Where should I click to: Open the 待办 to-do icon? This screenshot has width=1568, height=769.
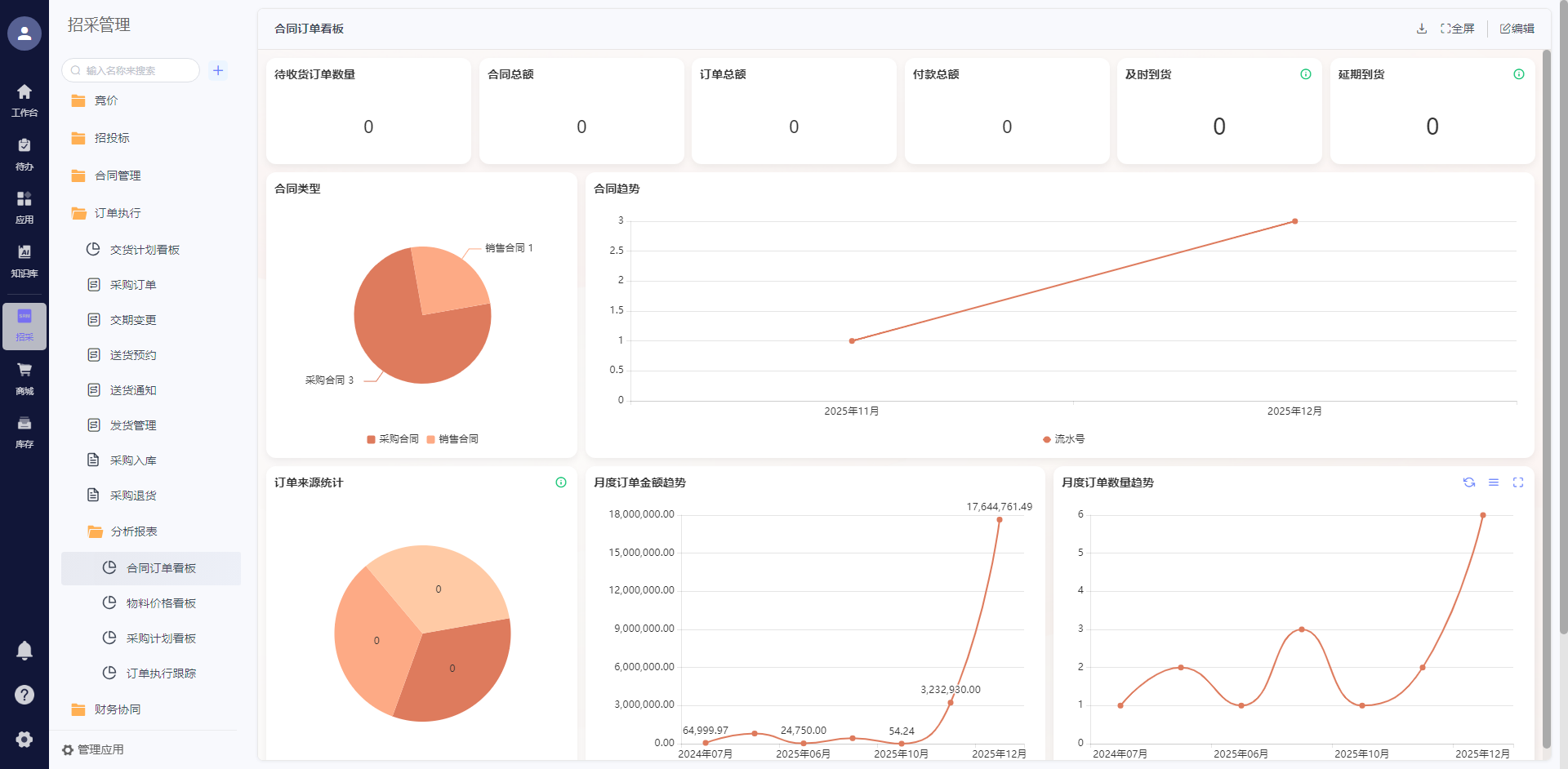click(24, 153)
